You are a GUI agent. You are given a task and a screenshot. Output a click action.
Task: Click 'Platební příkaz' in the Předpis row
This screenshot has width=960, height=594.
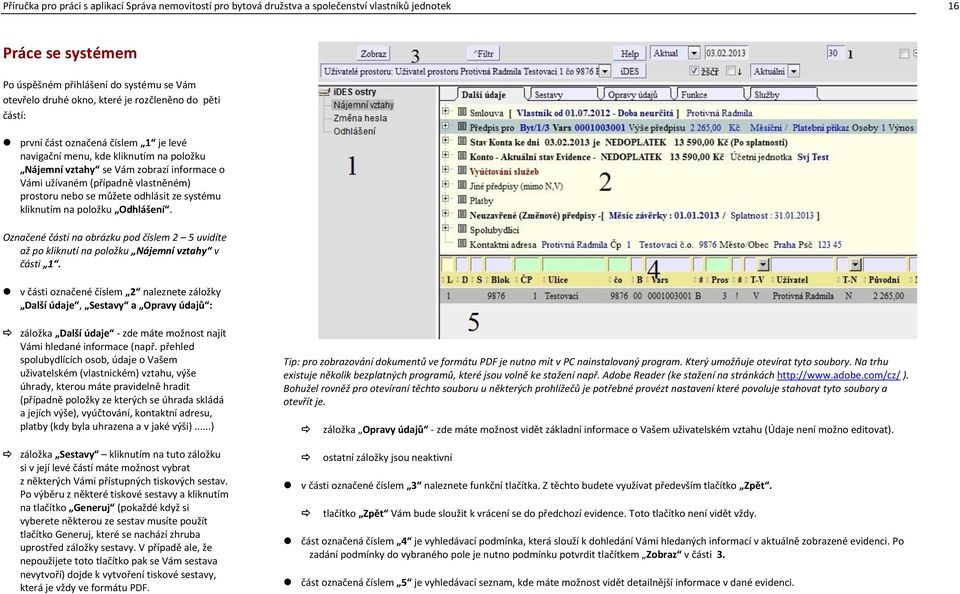[x=819, y=127]
